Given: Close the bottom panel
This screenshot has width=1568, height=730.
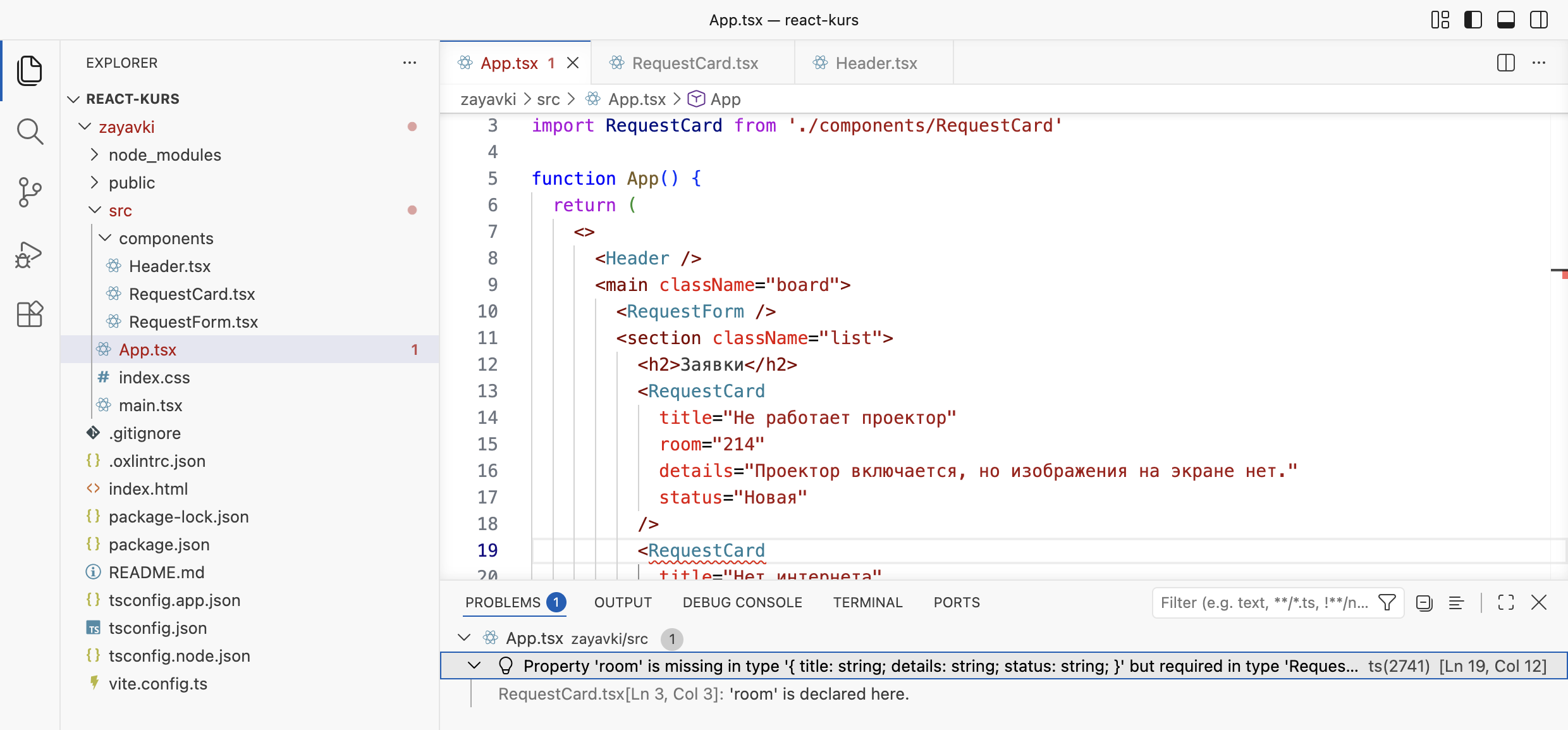Looking at the screenshot, I should tap(1539, 602).
